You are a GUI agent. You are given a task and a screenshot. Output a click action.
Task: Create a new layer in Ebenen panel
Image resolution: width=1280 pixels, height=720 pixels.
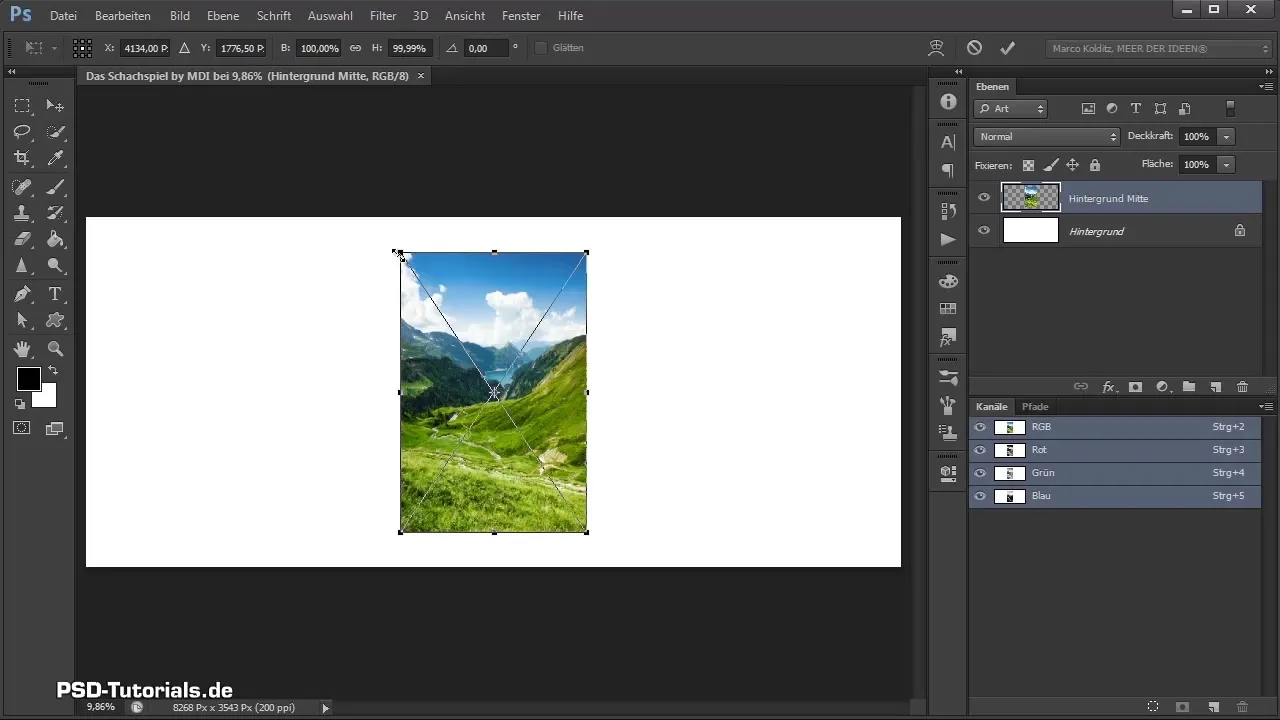(1216, 386)
